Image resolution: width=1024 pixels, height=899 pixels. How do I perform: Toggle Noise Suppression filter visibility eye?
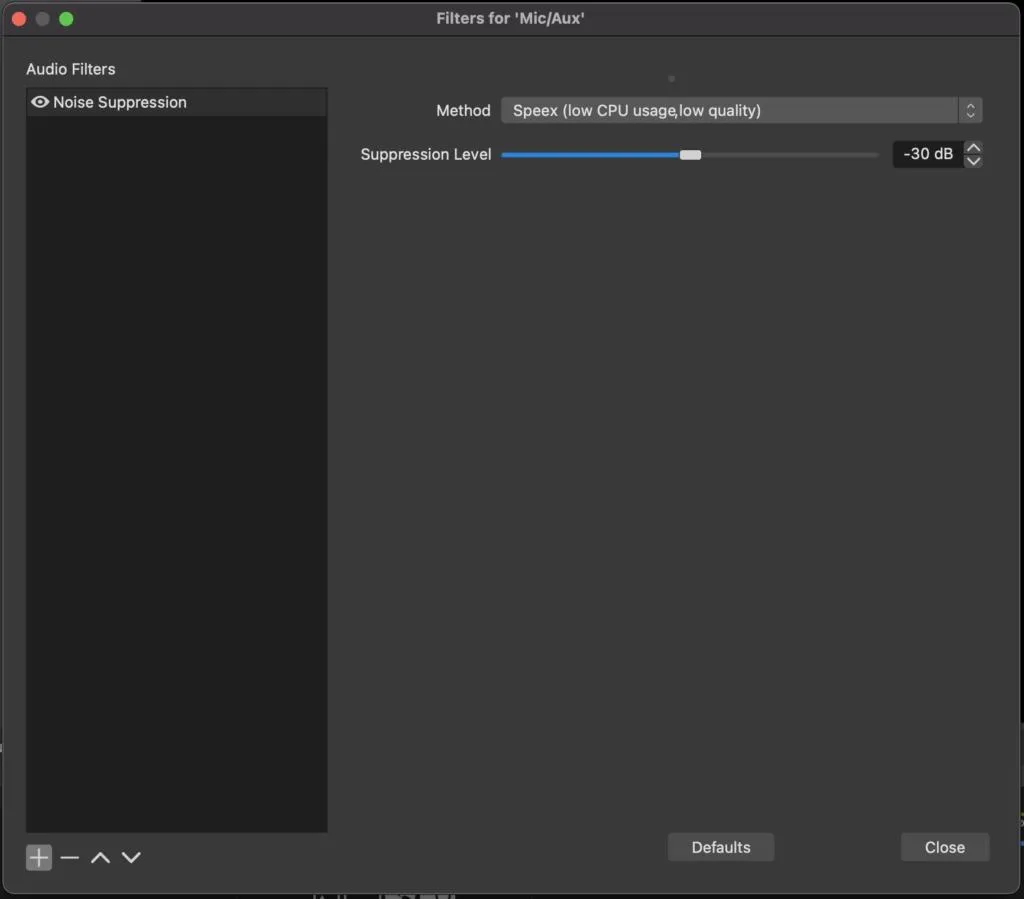pos(40,102)
